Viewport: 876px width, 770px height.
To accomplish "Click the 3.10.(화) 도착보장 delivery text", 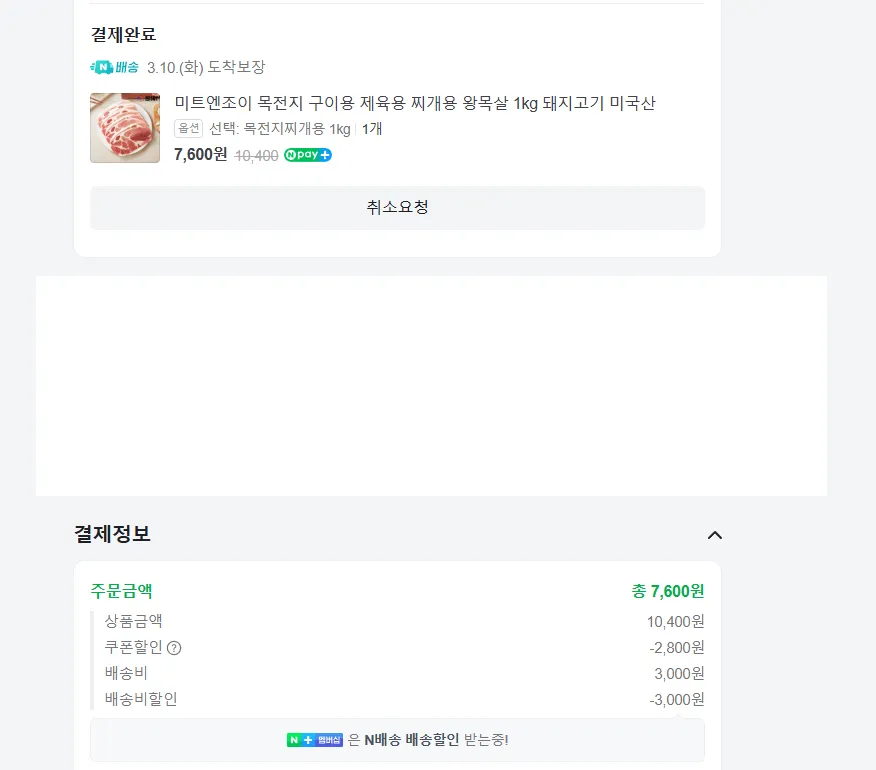I will (x=206, y=67).
